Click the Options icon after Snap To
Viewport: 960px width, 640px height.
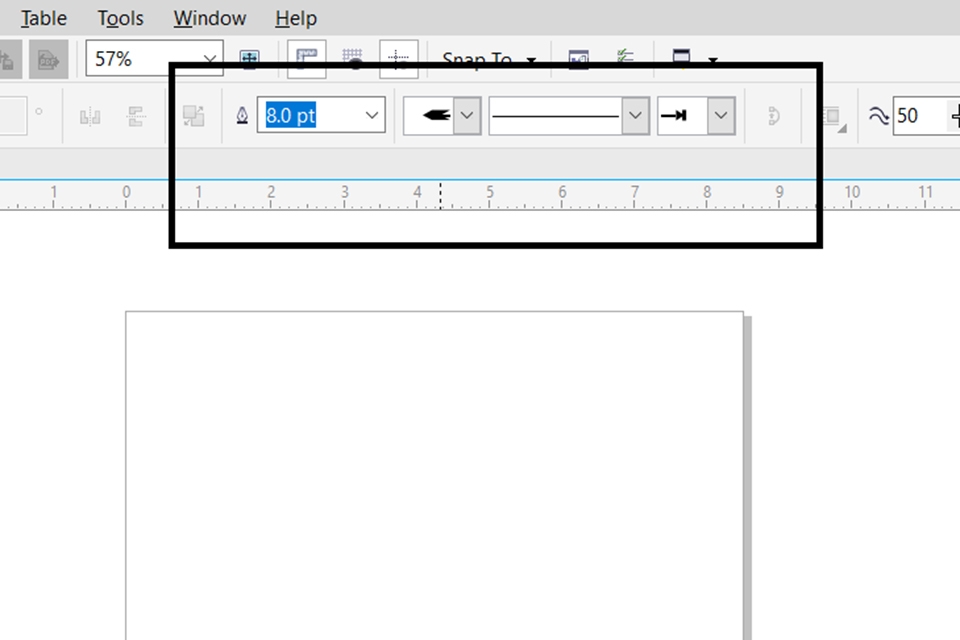click(579, 59)
